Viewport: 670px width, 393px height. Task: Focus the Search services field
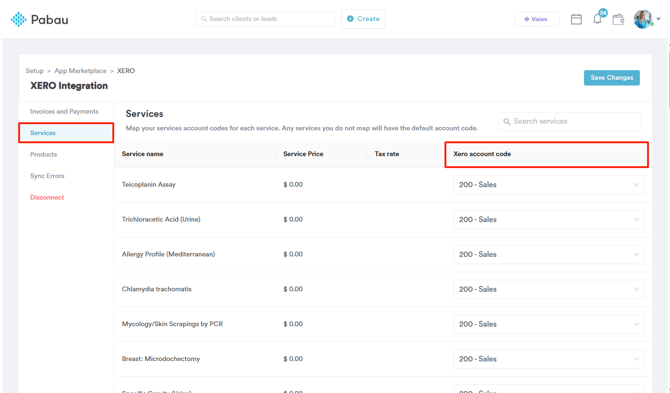coord(569,122)
